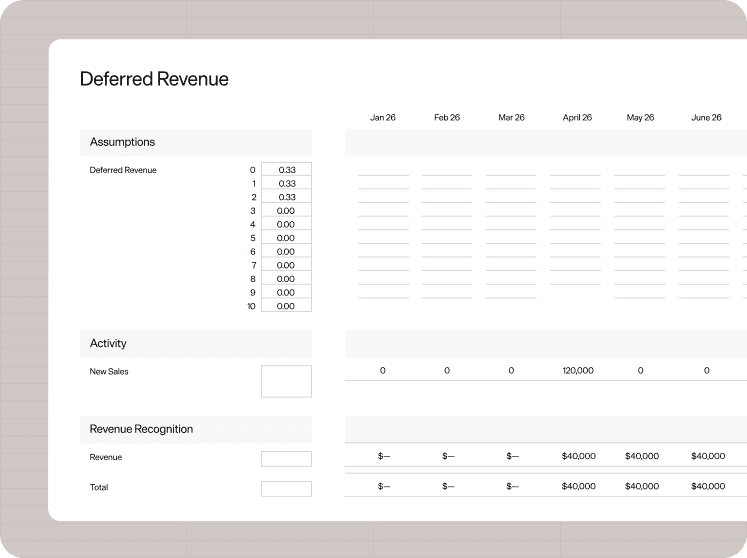The width and height of the screenshot is (747, 558).
Task: Select the Deferred Revenue row 9 value cell
Action: (x=286, y=292)
